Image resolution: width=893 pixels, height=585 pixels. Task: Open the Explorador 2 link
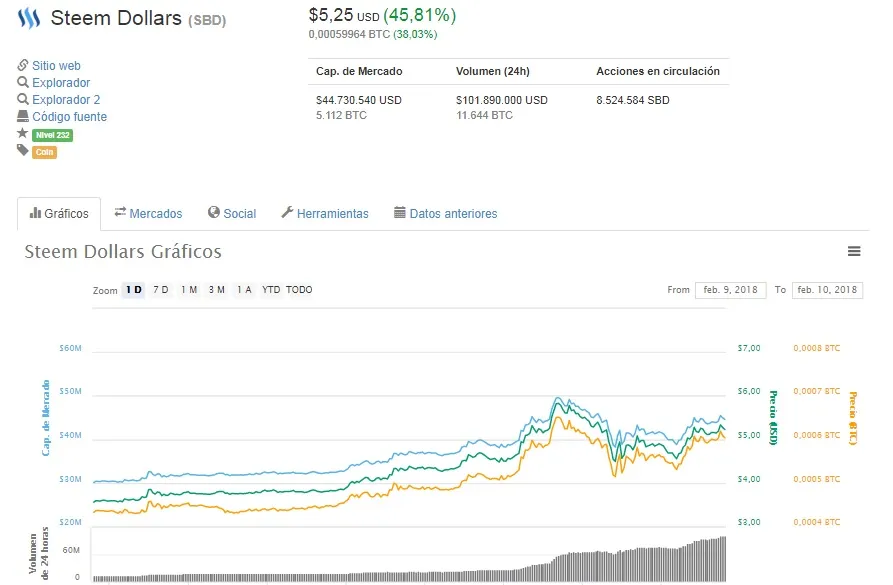pos(66,100)
